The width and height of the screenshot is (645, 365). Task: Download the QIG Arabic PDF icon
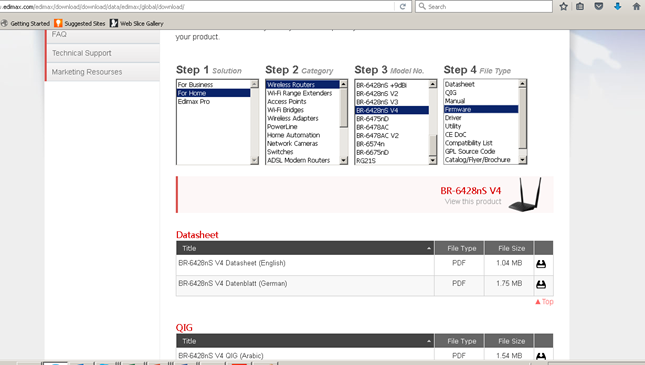[x=541, y=356]
